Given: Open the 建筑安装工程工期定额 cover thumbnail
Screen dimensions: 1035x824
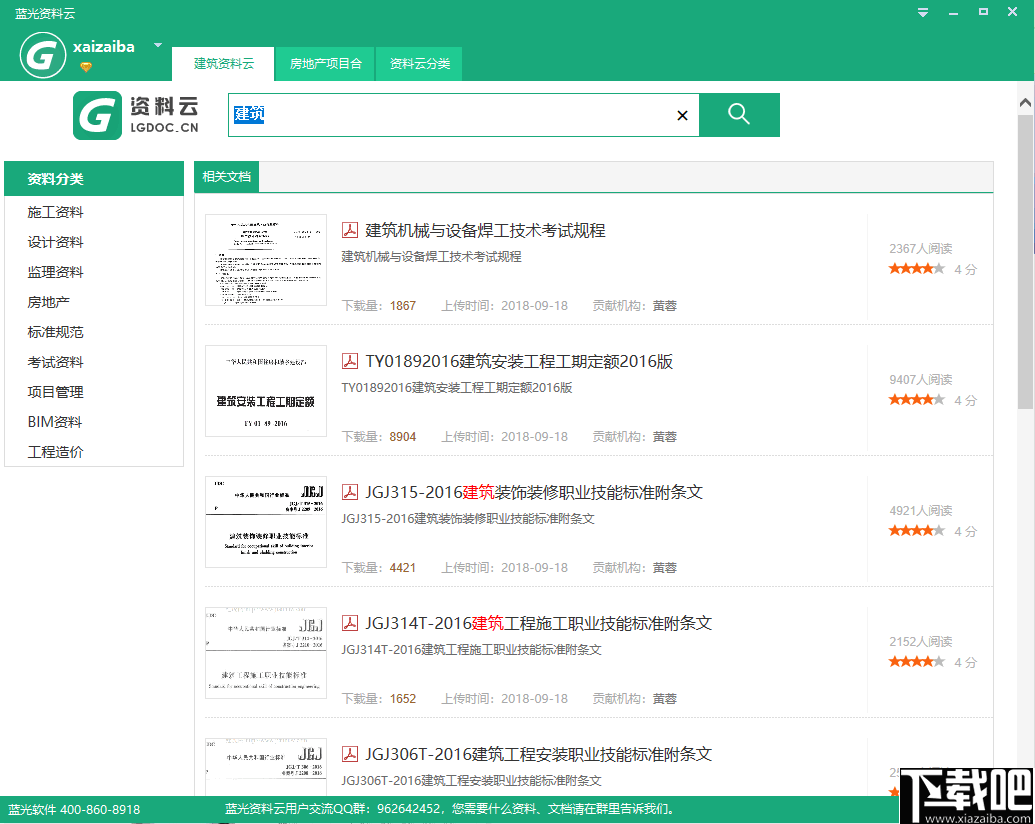Looking at the screenshot, I should coord(265,391).
